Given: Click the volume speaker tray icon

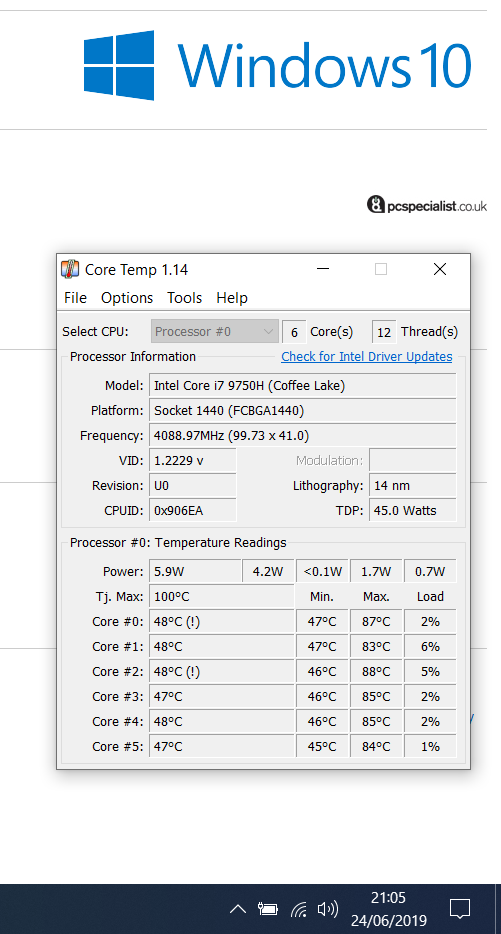Looking at the screenshot, I should pos(328,909).
